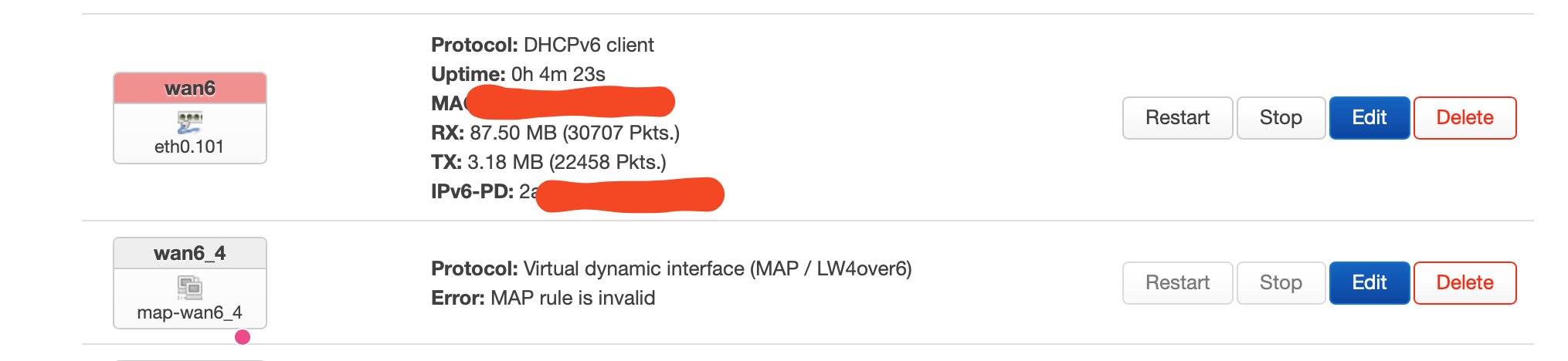
Task: Stop the wan6_4 virtual interface
Action: coord(1281,283)
